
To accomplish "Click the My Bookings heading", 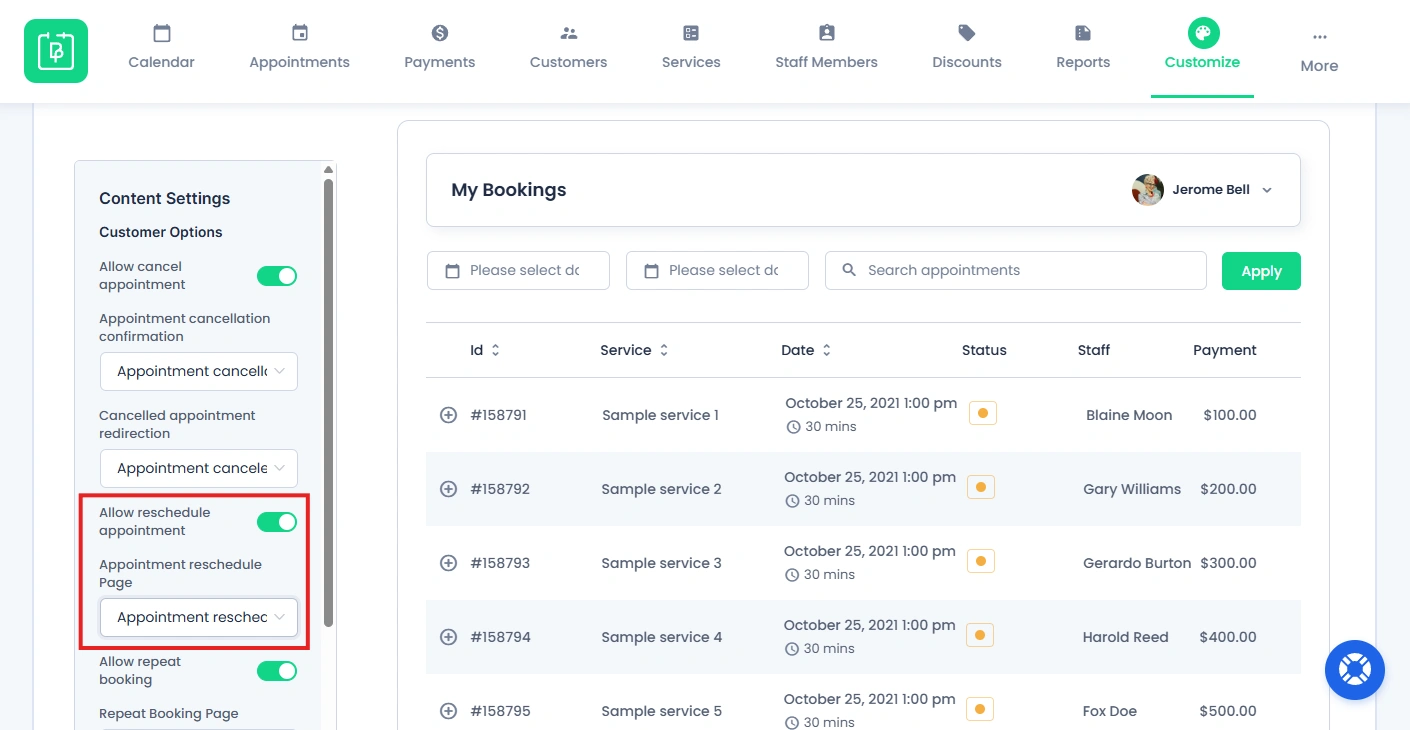I will [x=509, y=190].
